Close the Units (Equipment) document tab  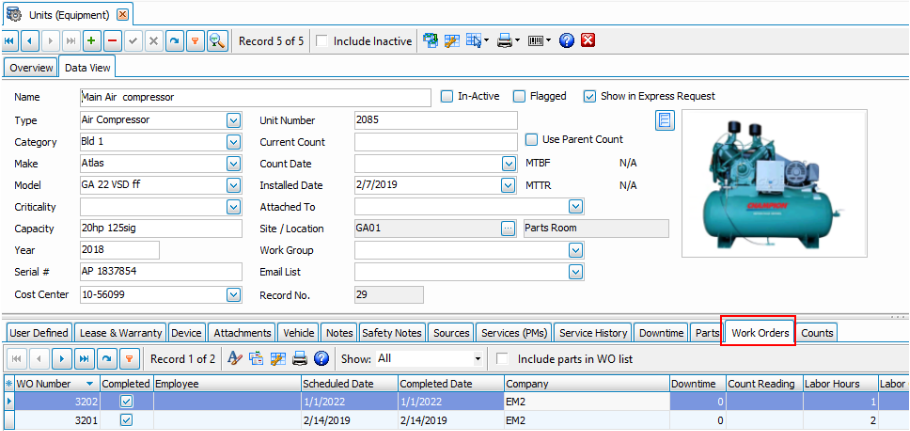pos(122,15)
